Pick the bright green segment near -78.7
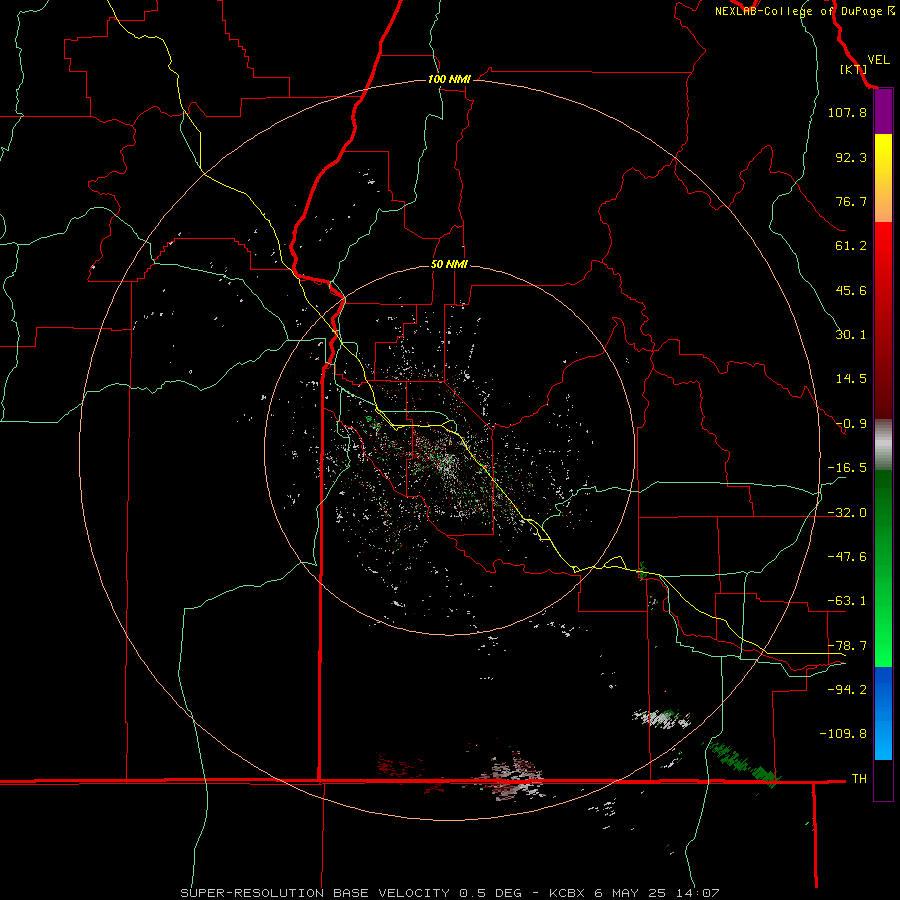900x900 pixels. point(883,646)
